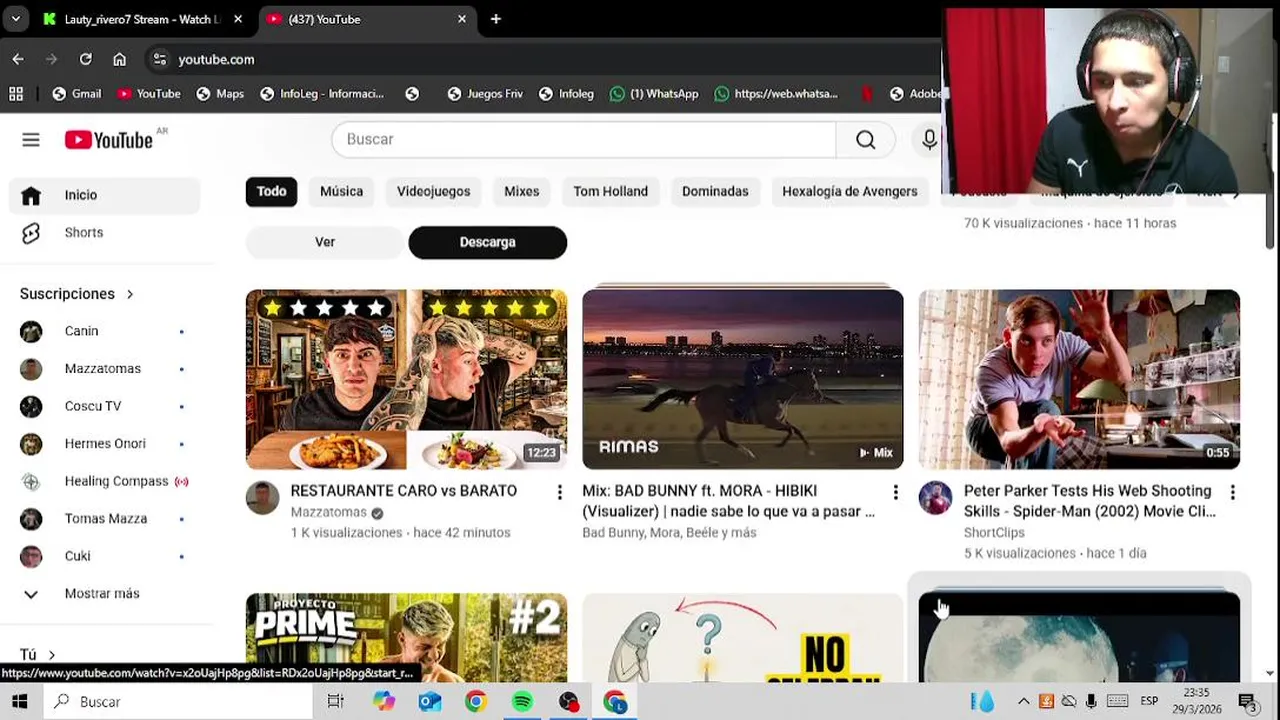Select the Música filter chip
The width and height of the screenshot is (1280, 720).
(x=341, y=191)
